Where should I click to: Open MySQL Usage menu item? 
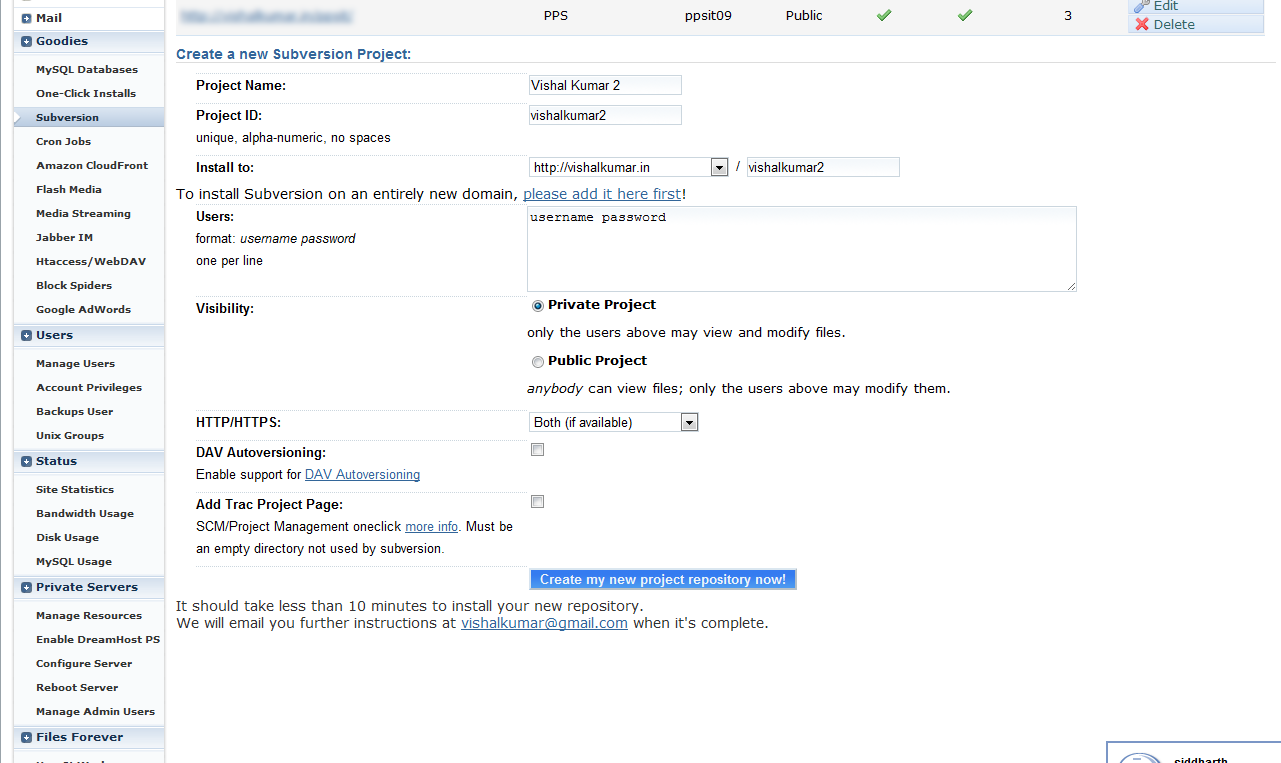(x=74, y=561)
